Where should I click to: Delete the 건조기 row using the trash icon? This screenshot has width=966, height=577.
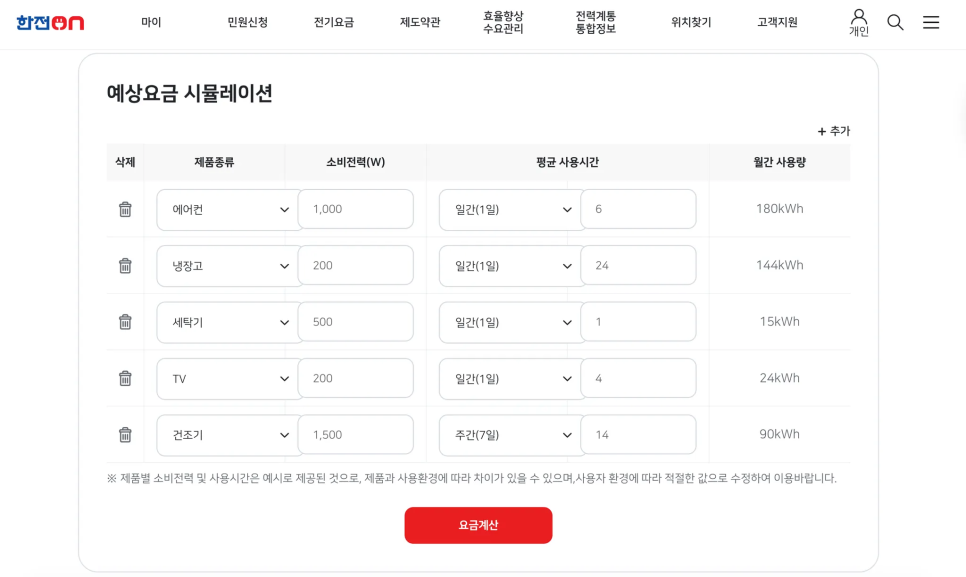(x=124, y=434)
